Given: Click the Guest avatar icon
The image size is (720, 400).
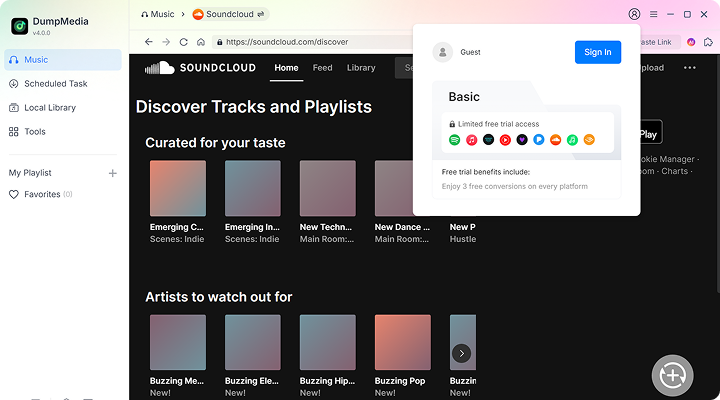Looking at the screenshot, I should [443, 52].
